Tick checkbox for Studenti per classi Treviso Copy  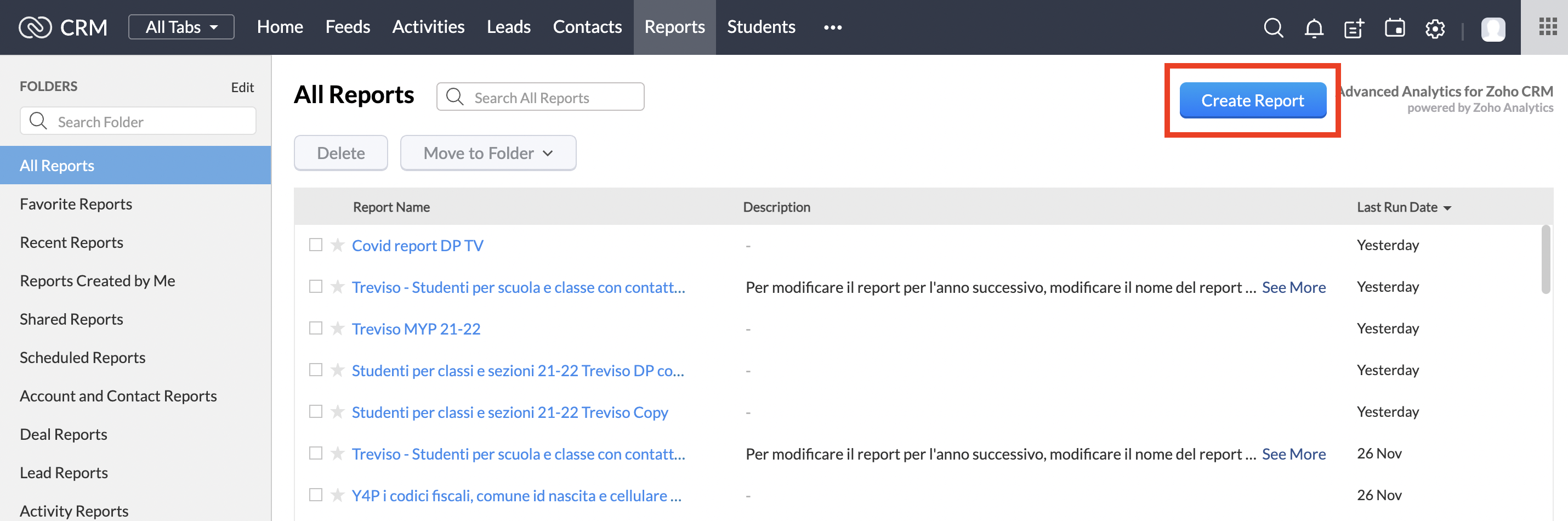pos(315,411)
